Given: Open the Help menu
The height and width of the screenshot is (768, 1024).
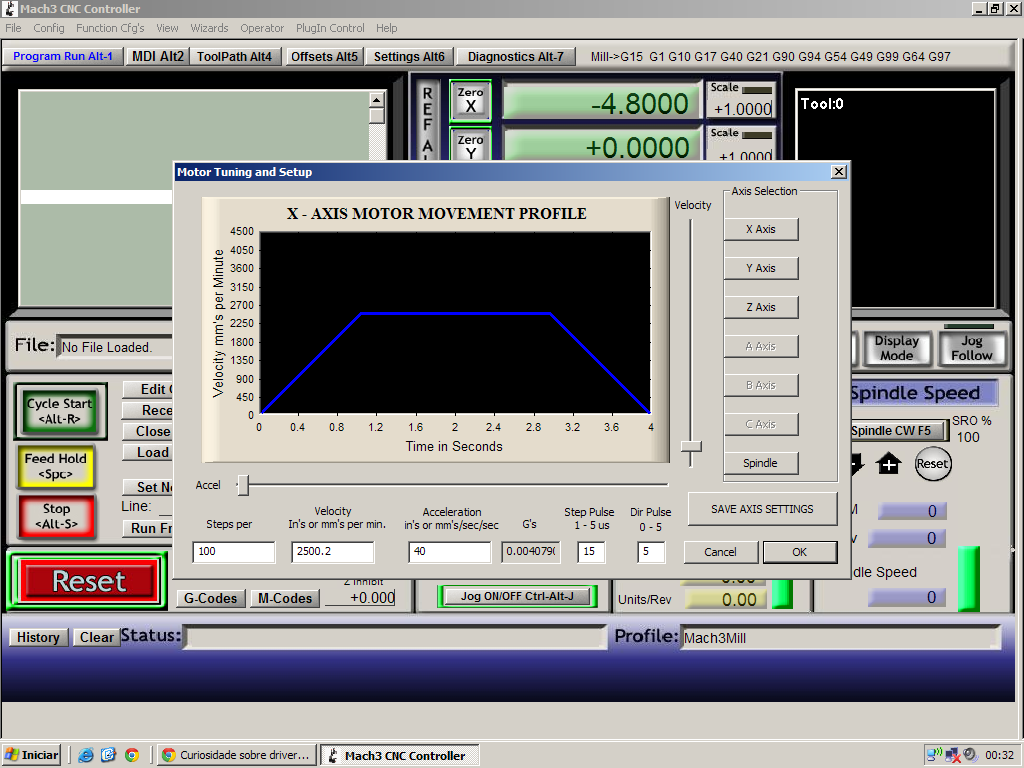Looking at the screenshot, I should tap(387, 28).
